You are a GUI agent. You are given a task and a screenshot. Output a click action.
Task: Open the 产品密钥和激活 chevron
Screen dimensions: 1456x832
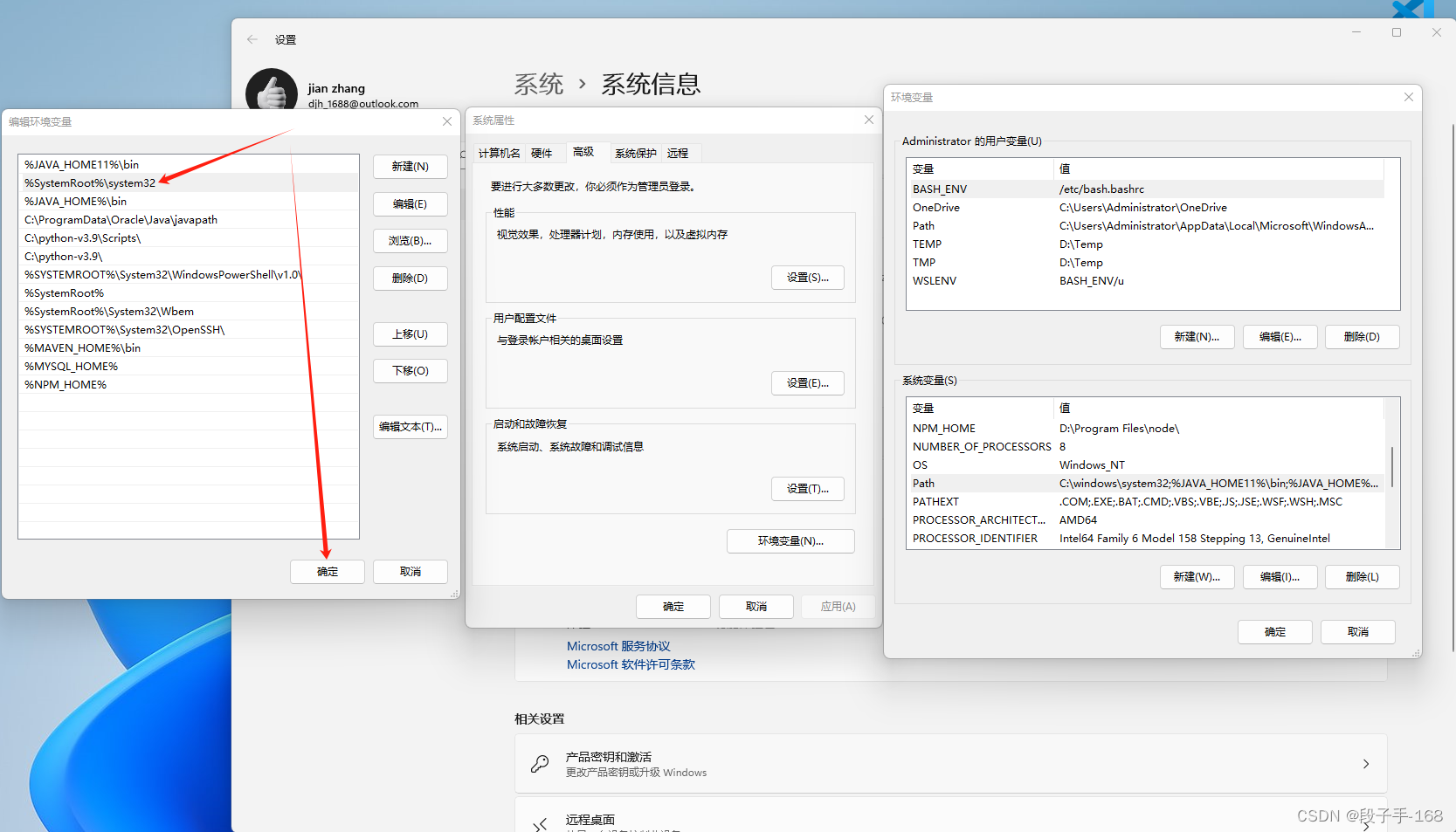(x=1366, y=764)
